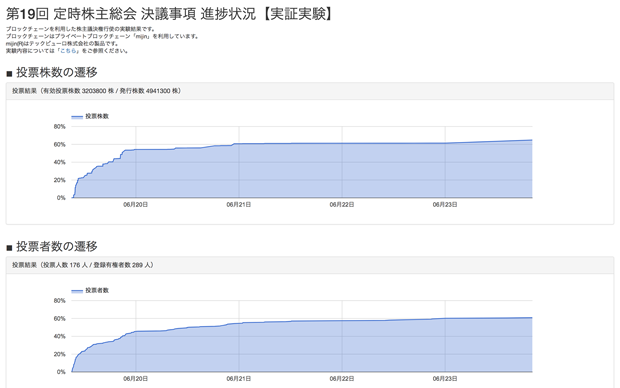Select the 投票者数 legend label
Image resolution: width=620 pixels, height=388 pixels.
click(x=97, y=290)
